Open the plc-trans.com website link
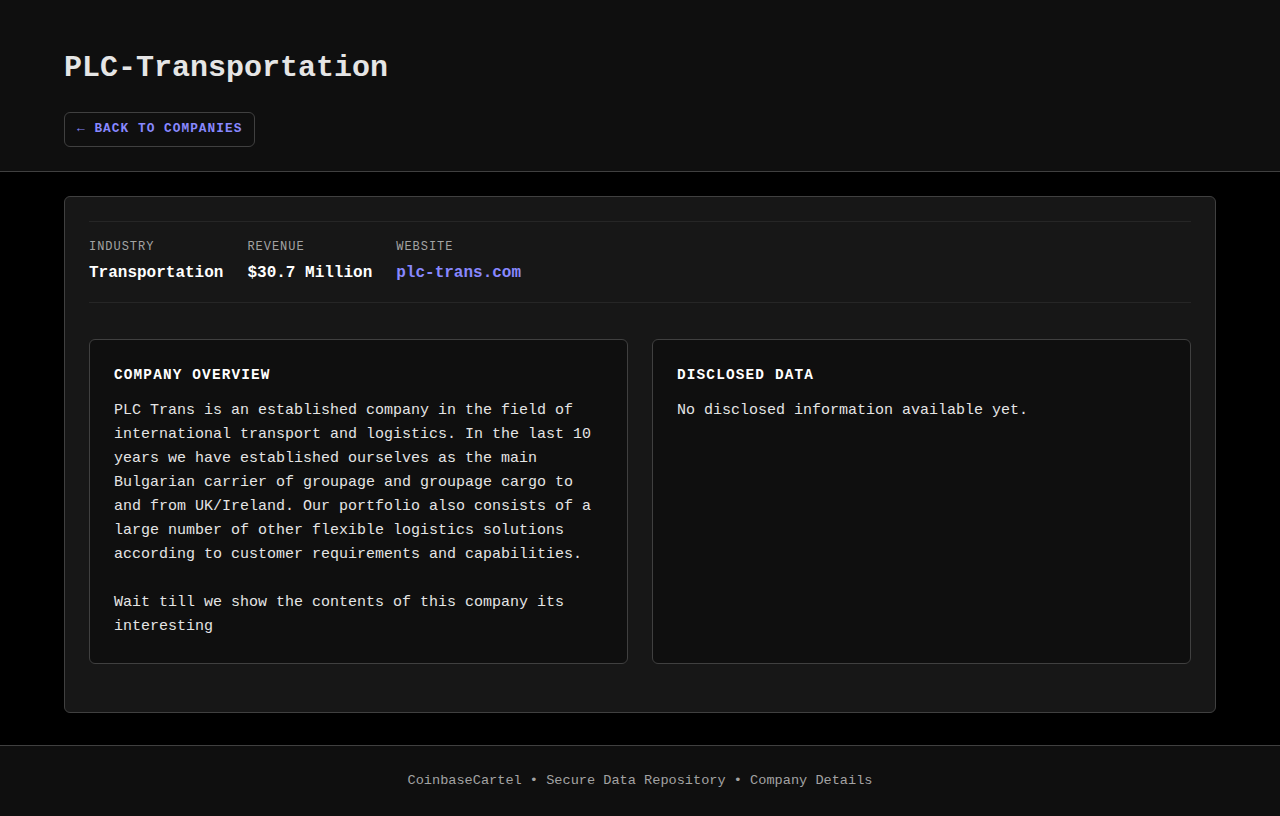 click(458, 272)
